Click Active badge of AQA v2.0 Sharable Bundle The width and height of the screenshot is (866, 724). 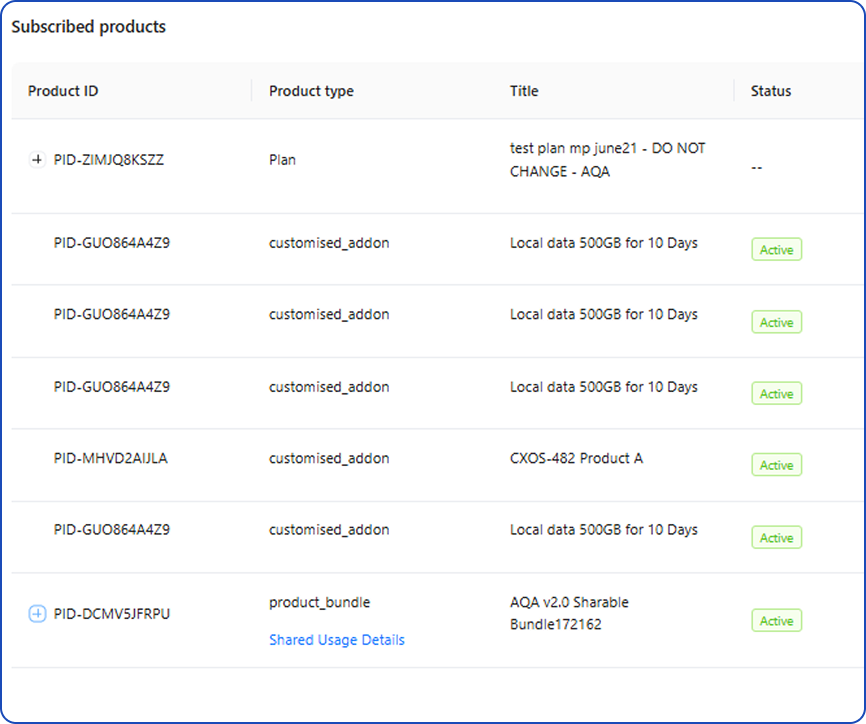click(x=776, y=621)
